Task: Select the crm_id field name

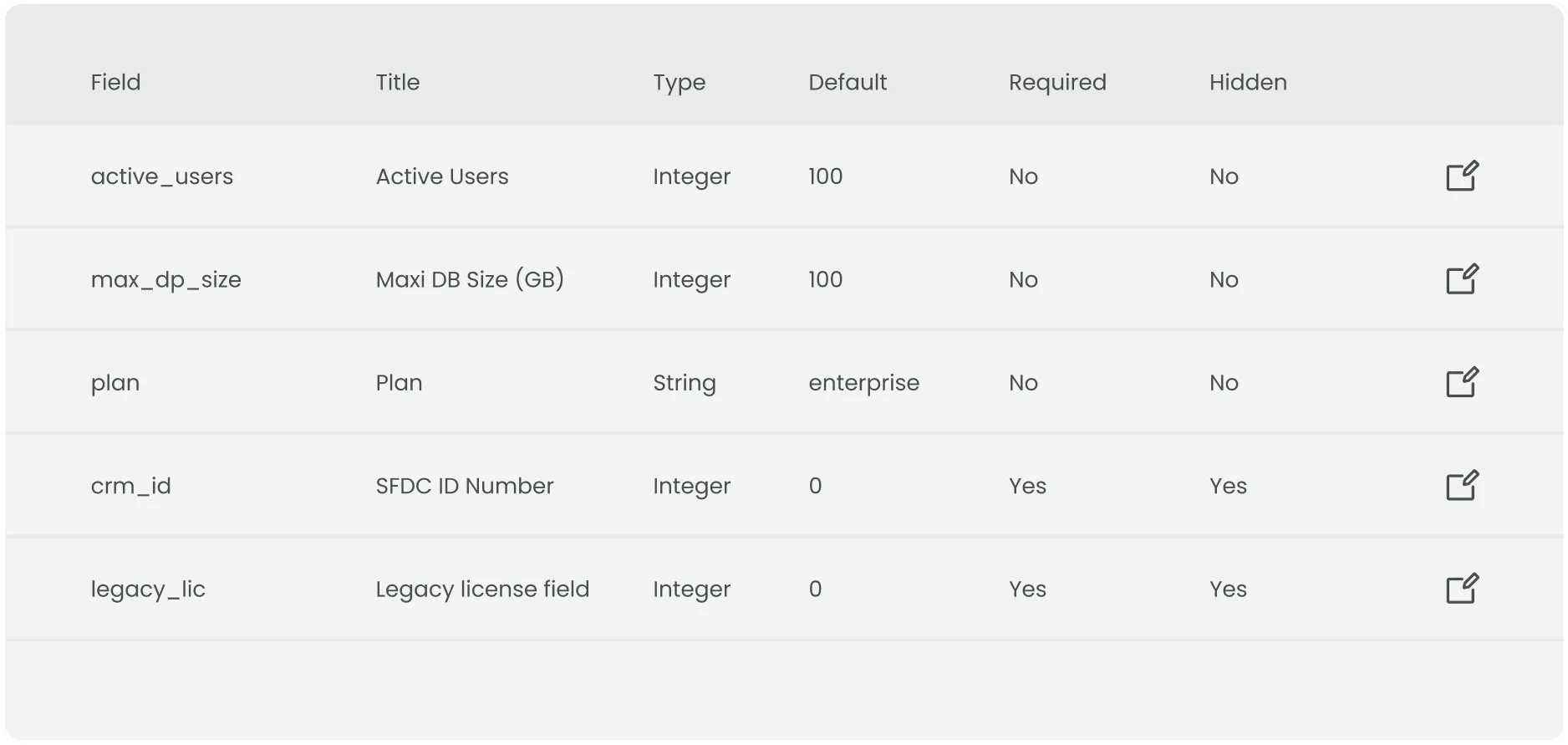Action: (130, 486)
